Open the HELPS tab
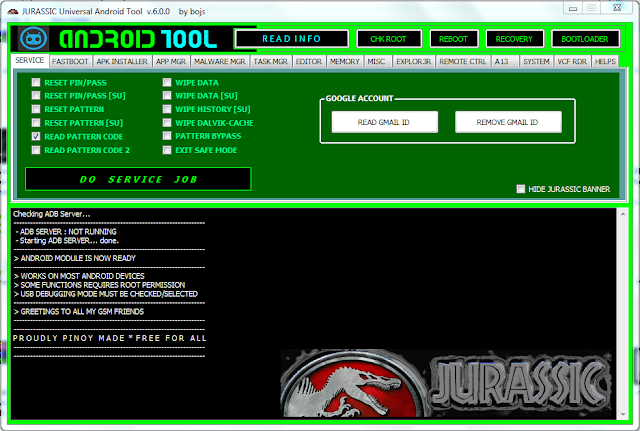The height and width of the screenshot is (431, 640). coord(605,61)
